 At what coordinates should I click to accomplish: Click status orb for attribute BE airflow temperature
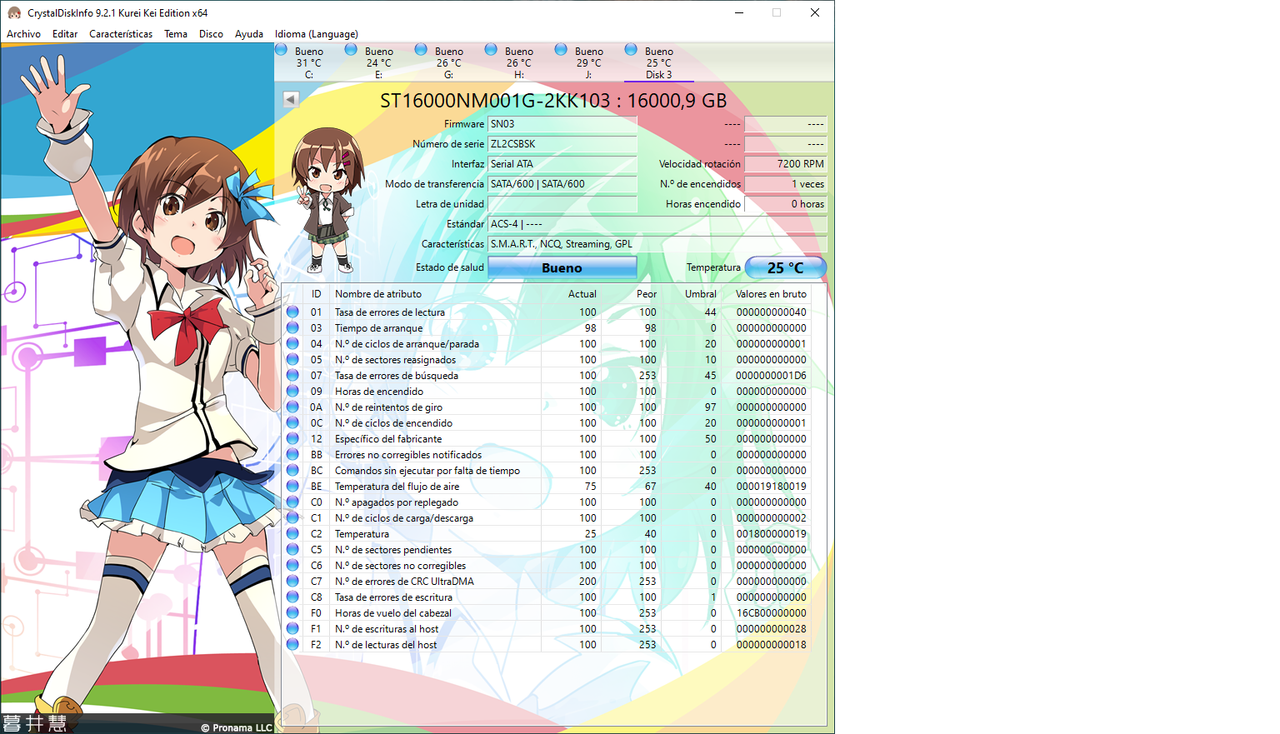(293, 486)
